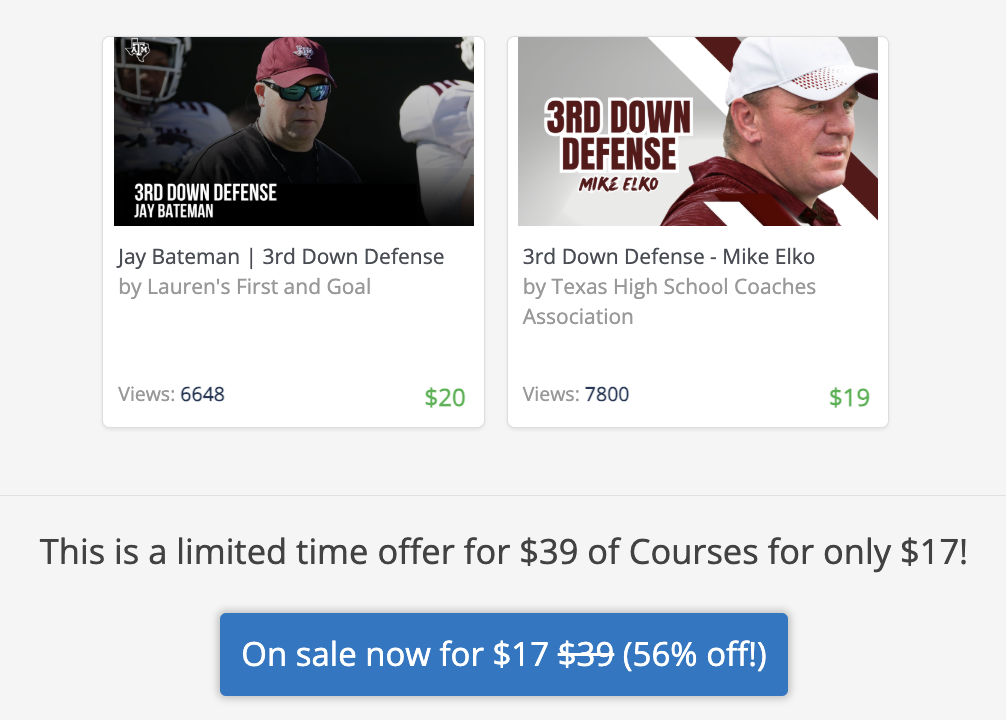Select the limited time offer headline text

coord(504,552)
